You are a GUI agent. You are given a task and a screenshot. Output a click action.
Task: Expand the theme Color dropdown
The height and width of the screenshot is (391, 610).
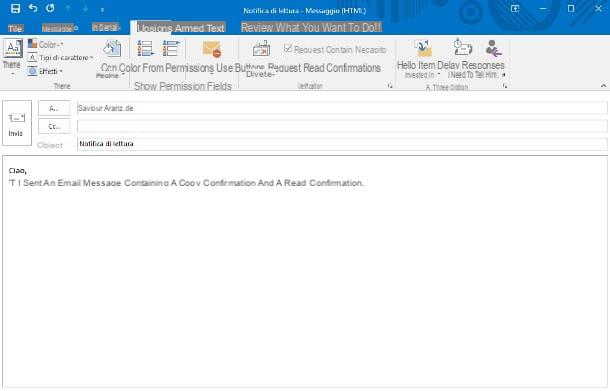[x=46, y=44]
